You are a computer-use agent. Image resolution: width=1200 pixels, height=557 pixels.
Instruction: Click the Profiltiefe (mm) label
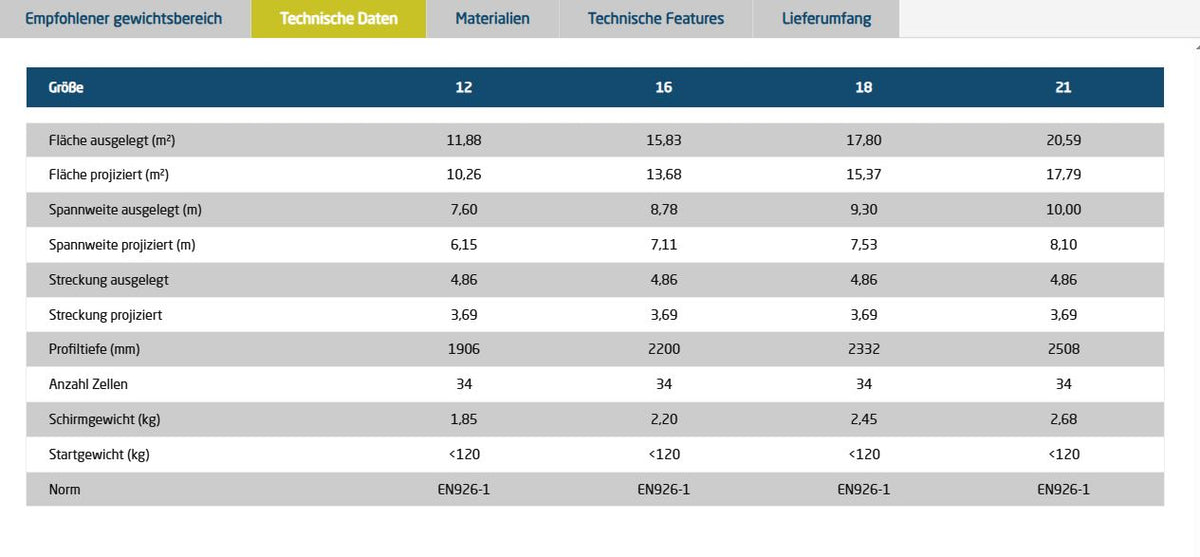(x=95, y=350)
